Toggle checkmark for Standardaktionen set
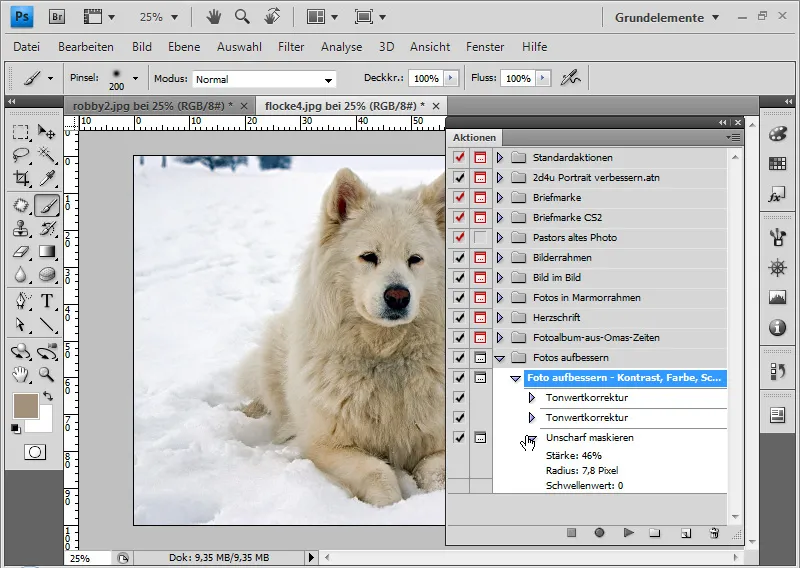Image resolution: width=800 pixels, height=568 pixels. pyautogui.click(x=459, y=157)
